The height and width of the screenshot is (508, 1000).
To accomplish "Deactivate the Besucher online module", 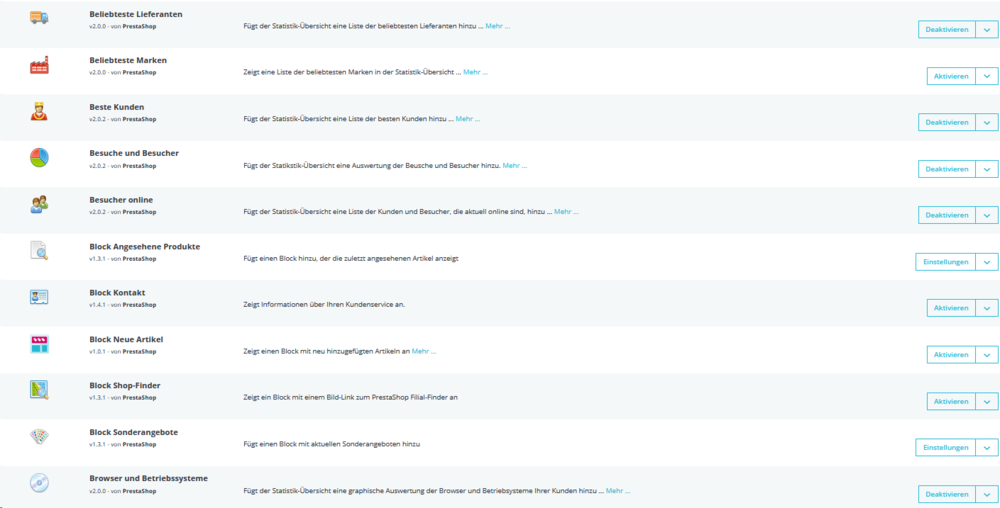I will click(x=946, y=215).
